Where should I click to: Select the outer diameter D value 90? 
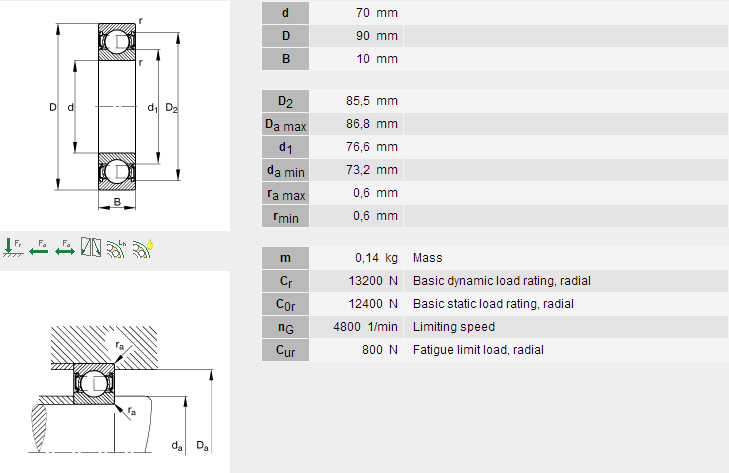point(362,36)
